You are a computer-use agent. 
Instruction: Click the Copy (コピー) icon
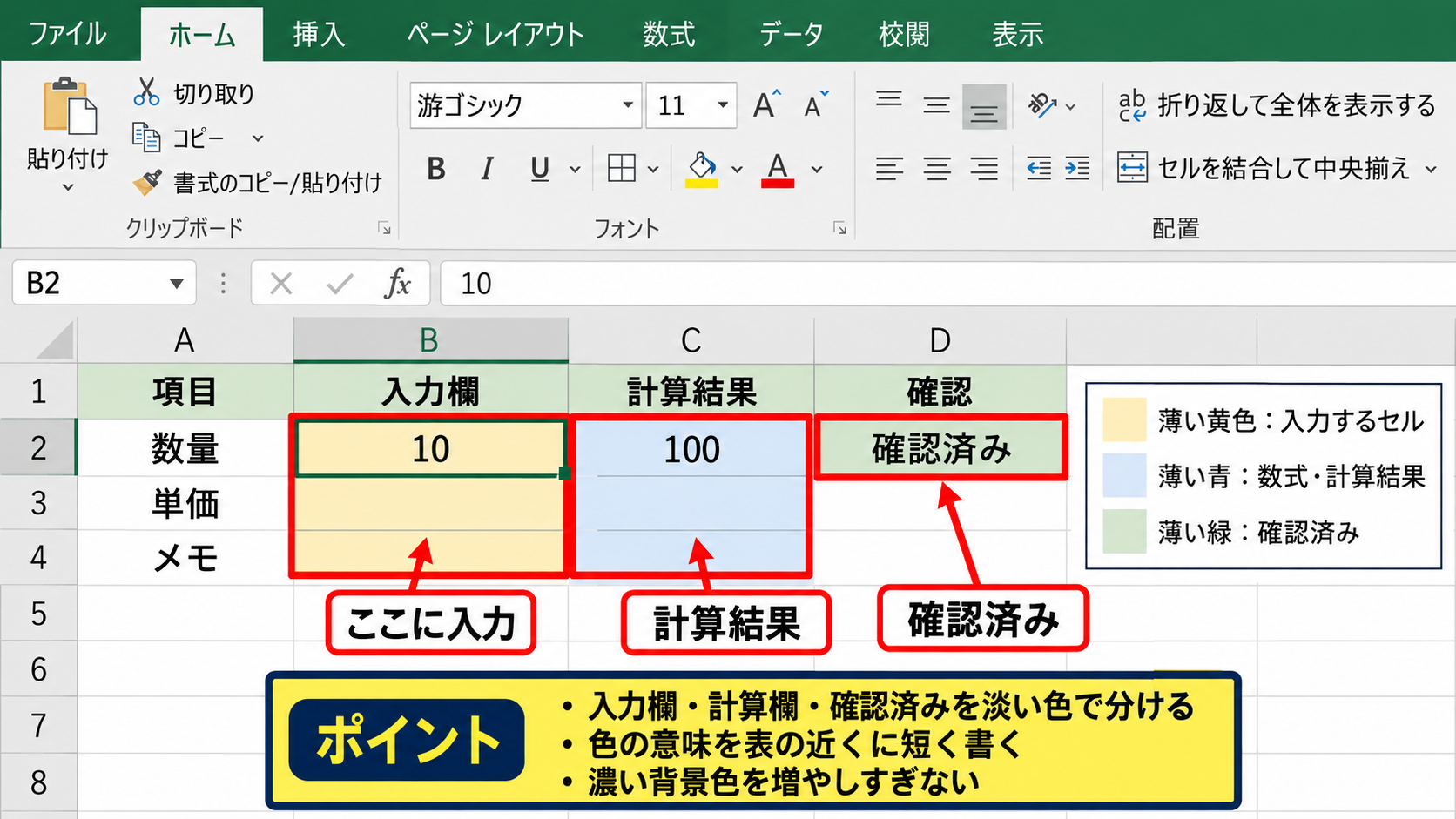coord(146,138)
